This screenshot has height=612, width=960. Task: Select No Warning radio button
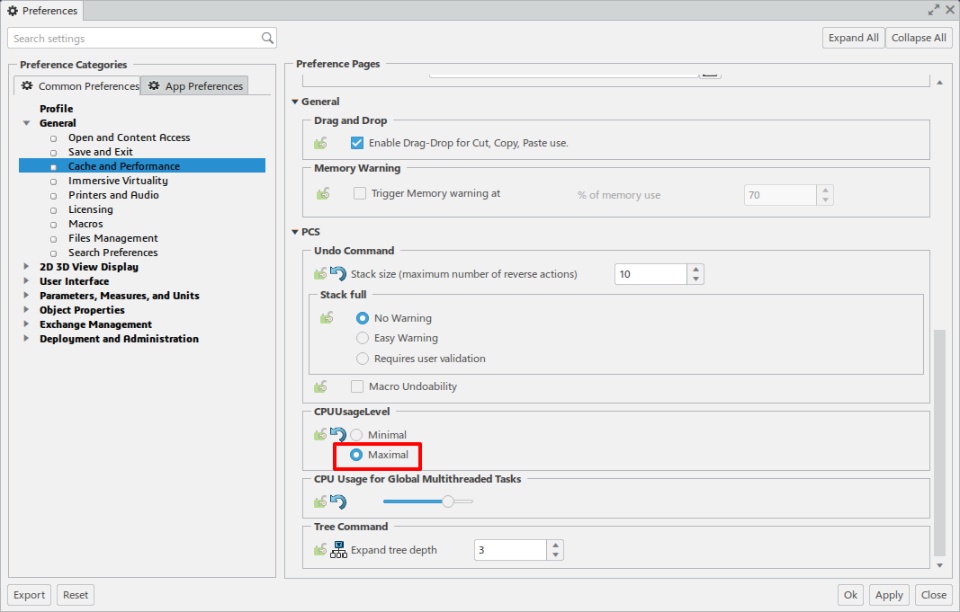point(362,318)
